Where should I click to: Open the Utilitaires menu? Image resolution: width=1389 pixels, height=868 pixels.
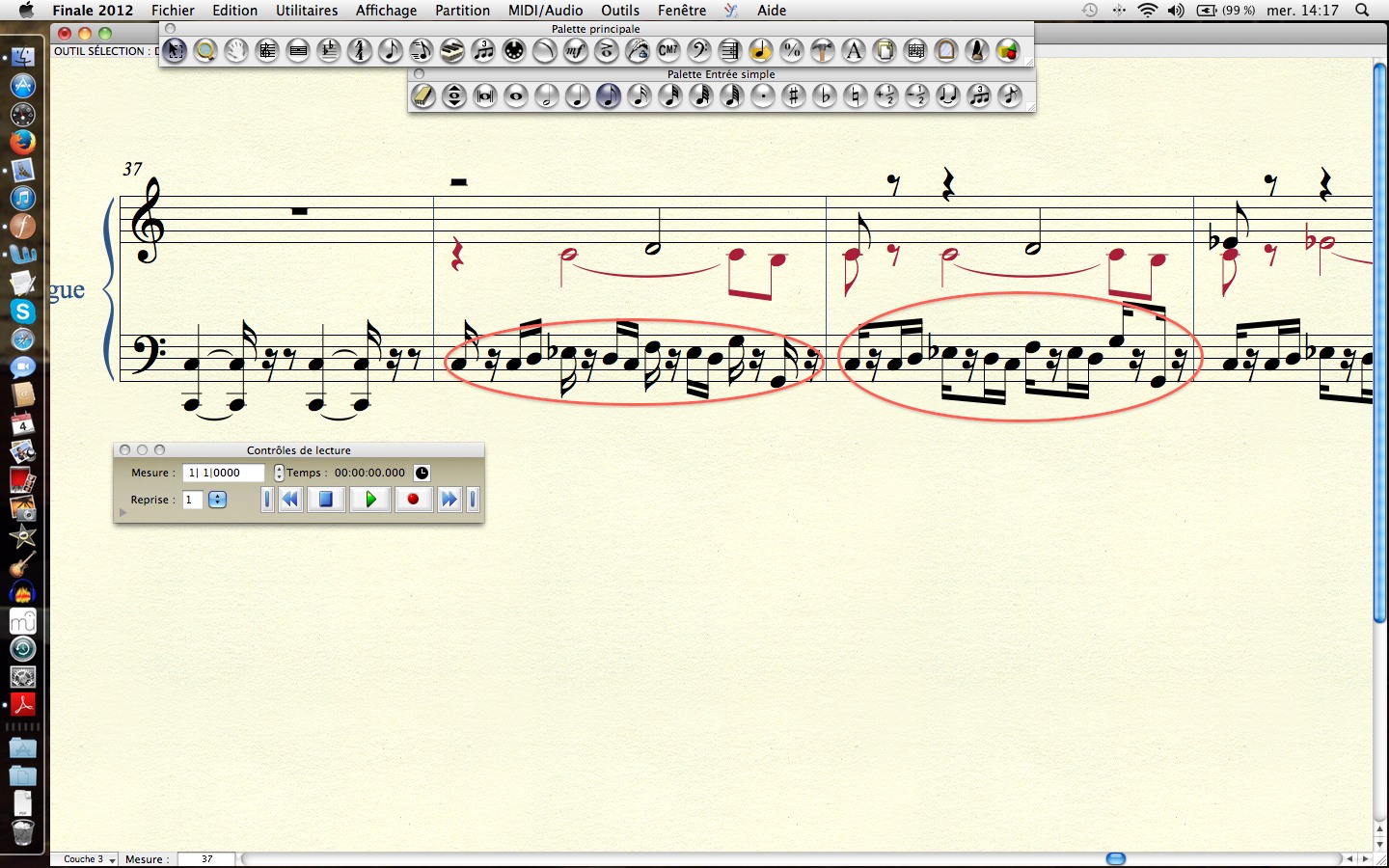point(307,11)
